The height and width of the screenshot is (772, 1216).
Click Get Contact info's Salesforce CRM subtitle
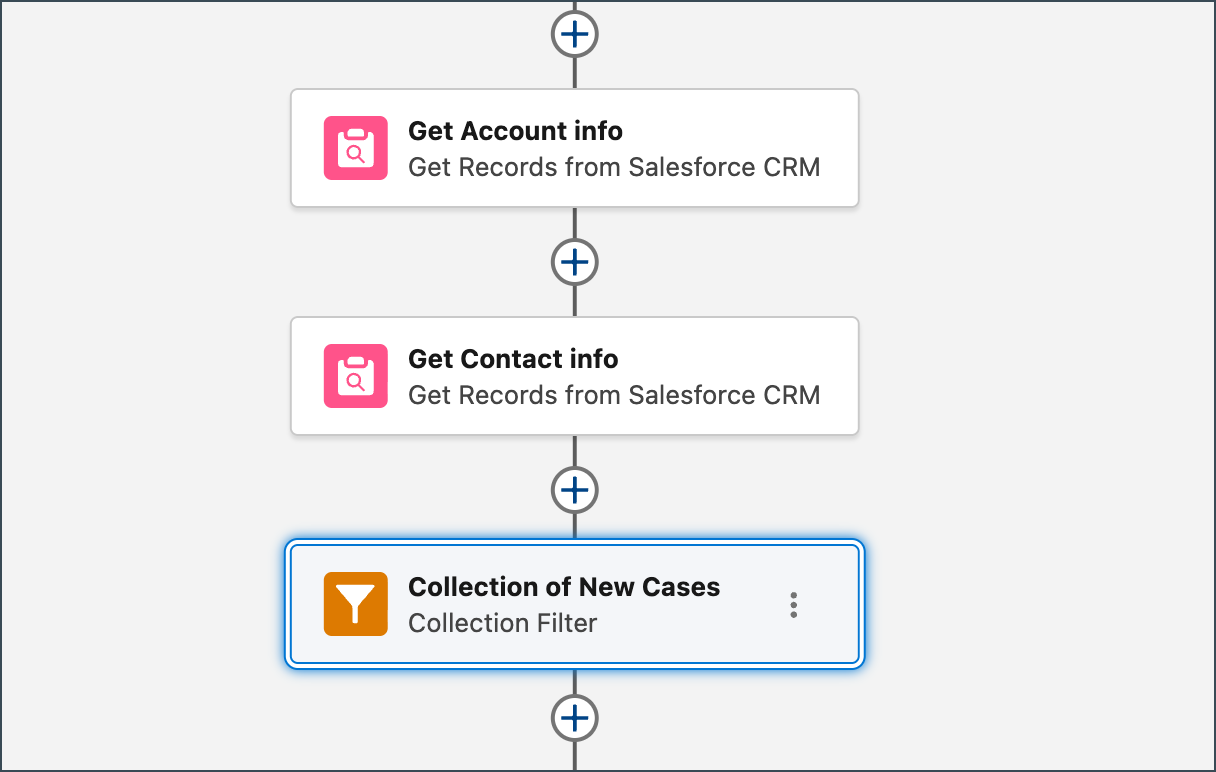click(614, 395)
